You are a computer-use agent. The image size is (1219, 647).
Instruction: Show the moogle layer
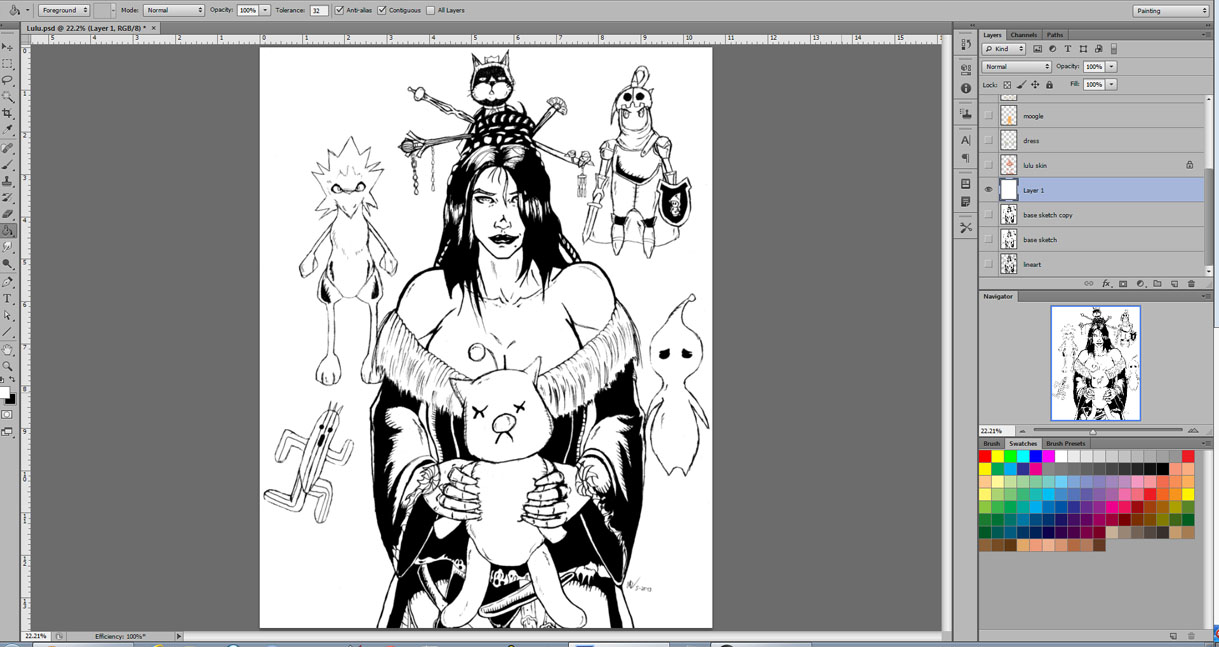pos(988,116)
